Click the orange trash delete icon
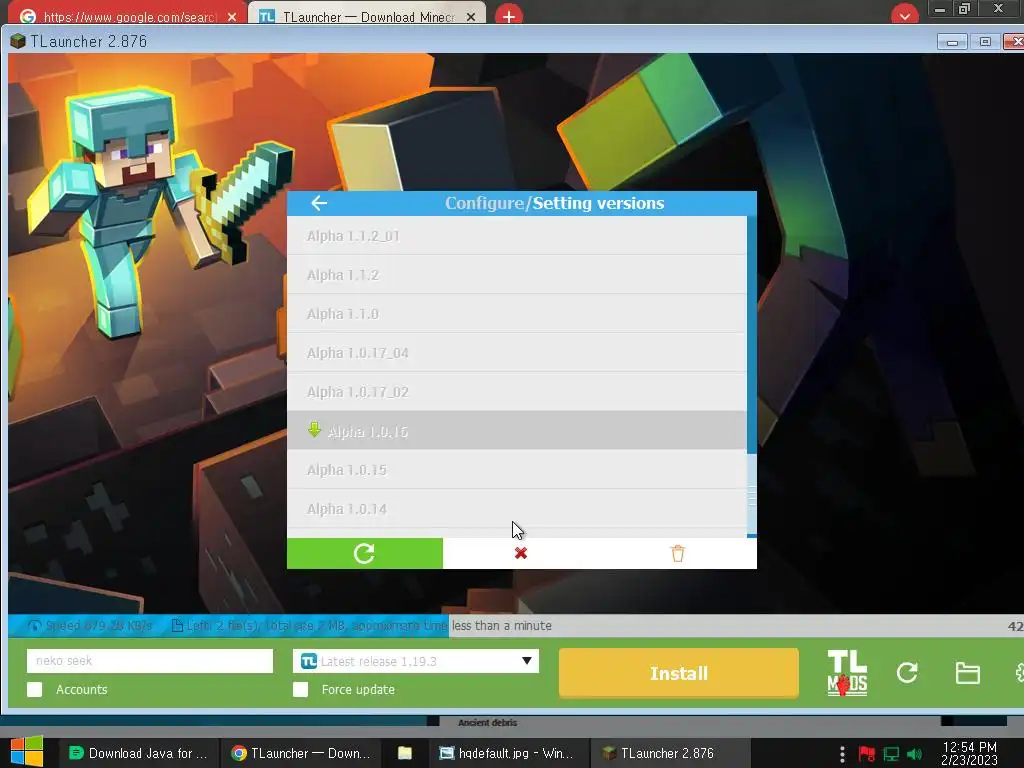Image resolution: width=1024 pixels, height=768 pixels. click(x=678, y=553)
